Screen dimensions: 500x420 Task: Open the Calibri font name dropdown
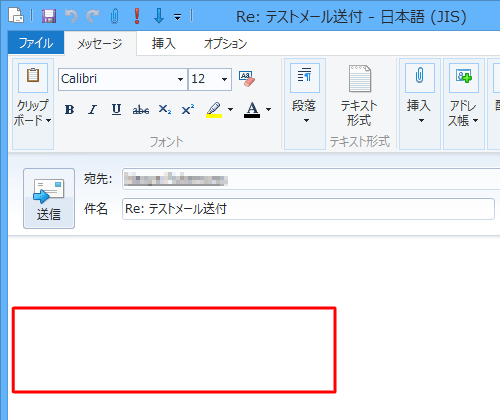click(x=180, y=79)
